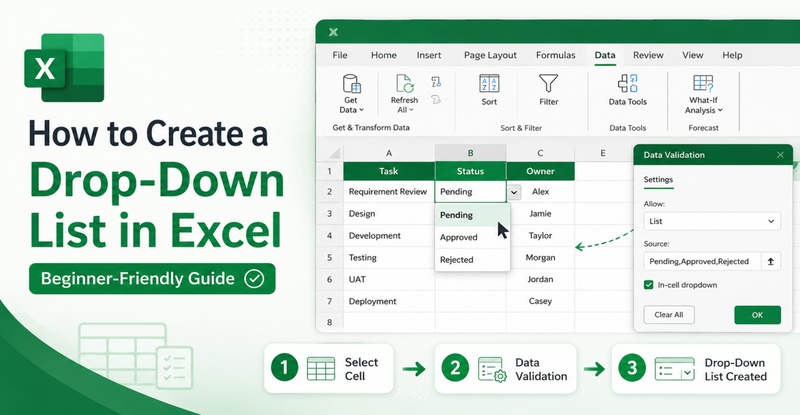The width and height of the screenshot is (800, 415).
Task: Open the Page Layout tab
Action: pyautogui.click(x=490, y=55)
